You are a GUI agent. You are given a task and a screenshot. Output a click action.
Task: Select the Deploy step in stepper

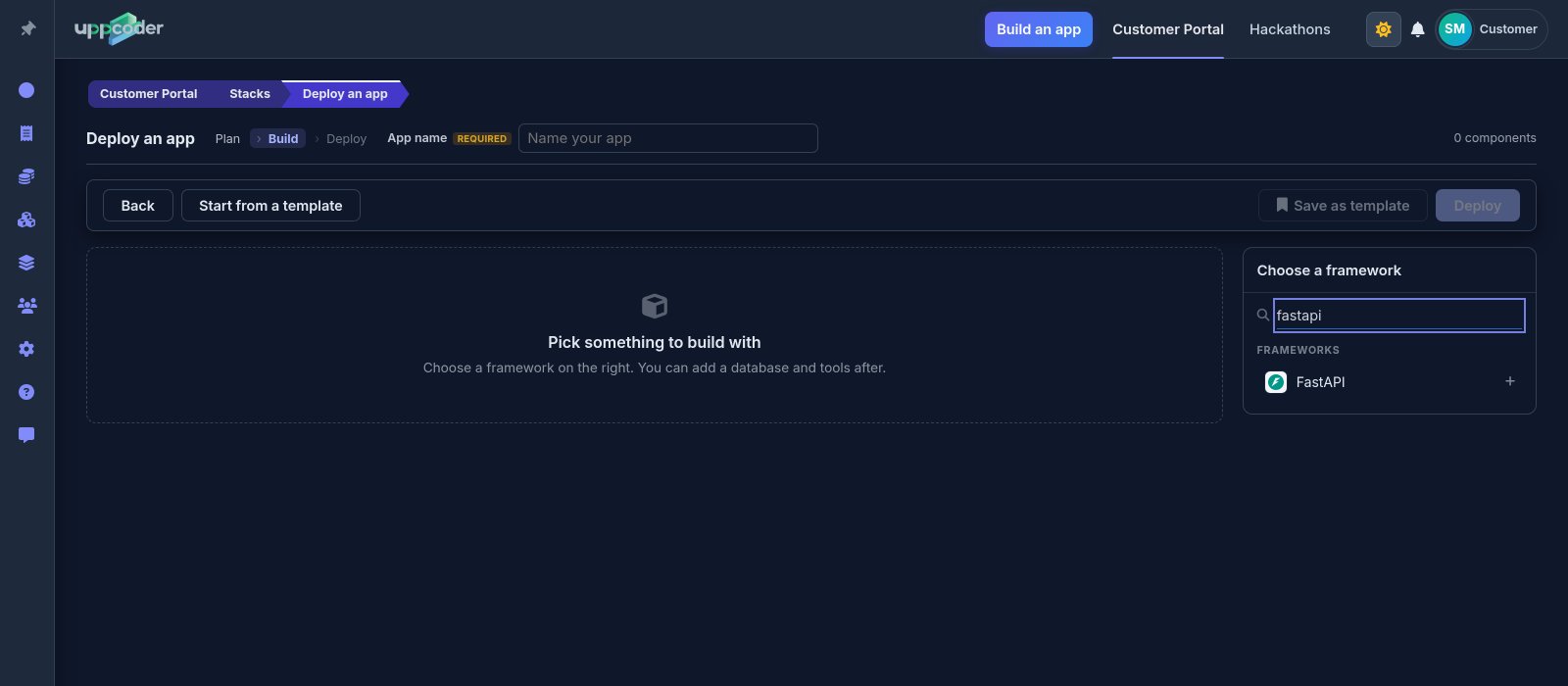click(346, 139)
